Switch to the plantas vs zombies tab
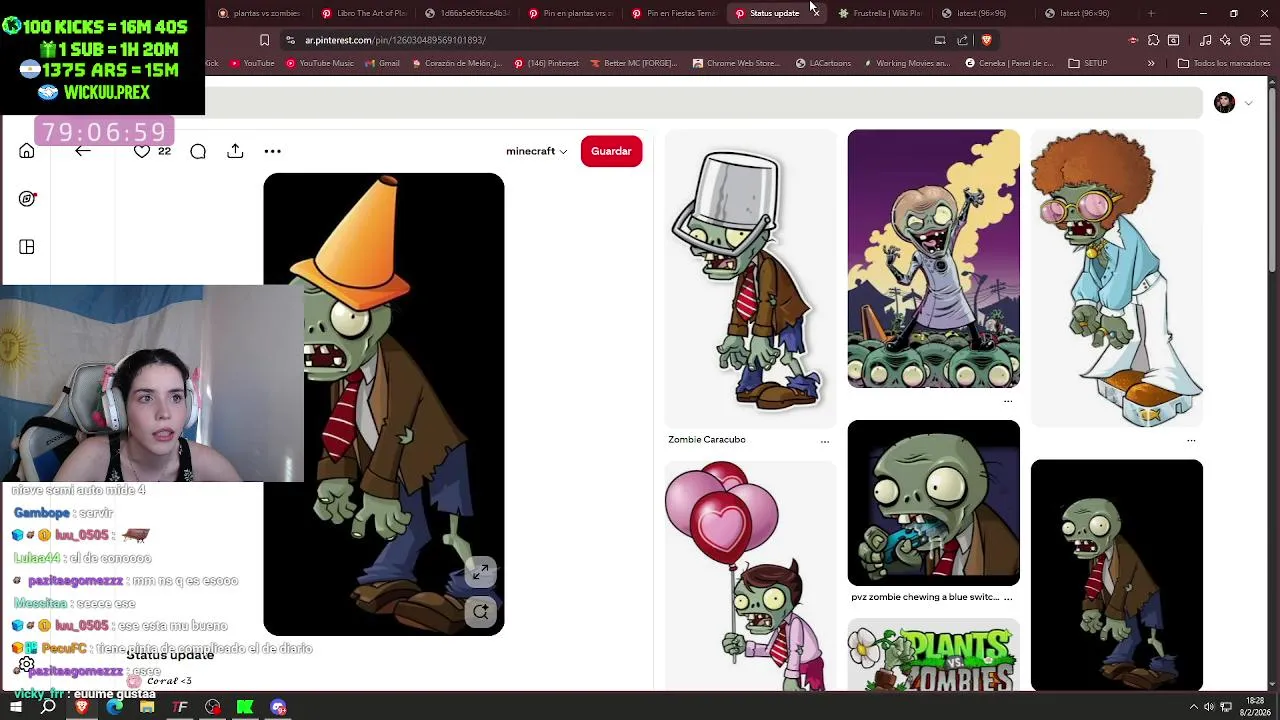 click(258, 13)
